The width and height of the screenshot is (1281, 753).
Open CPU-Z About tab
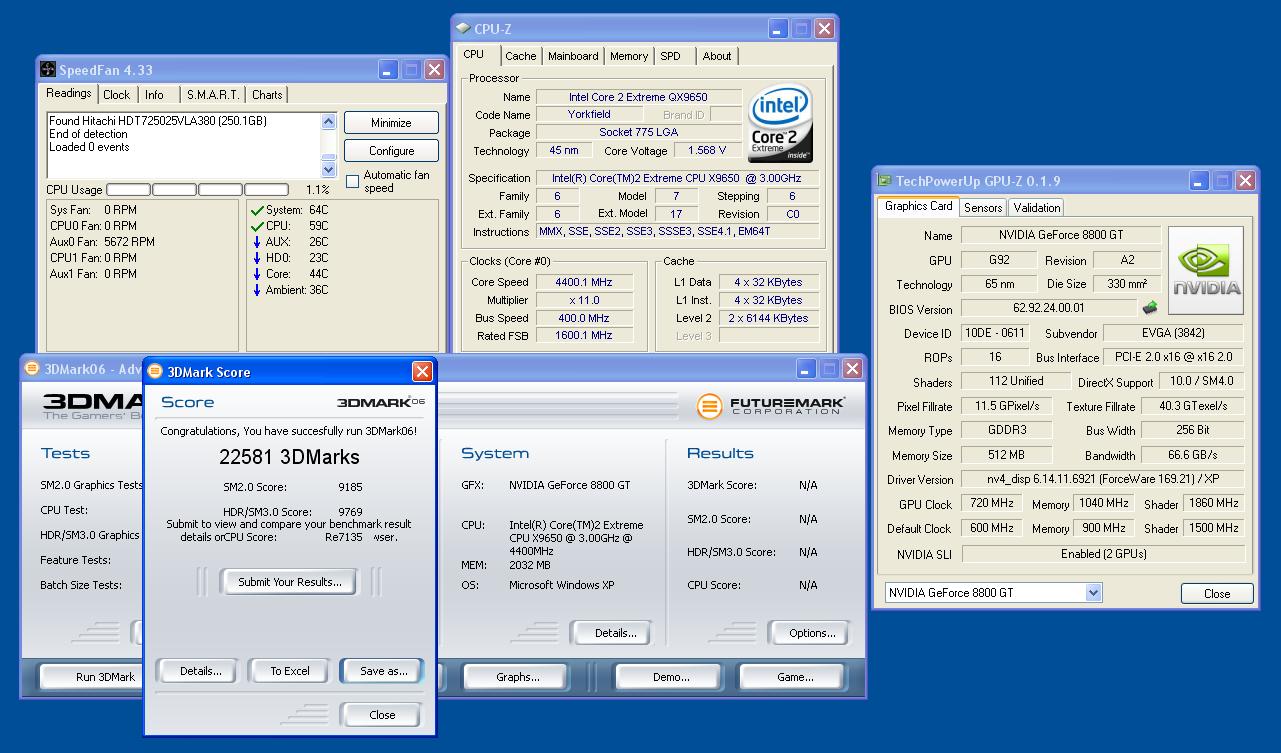[717, 56]
